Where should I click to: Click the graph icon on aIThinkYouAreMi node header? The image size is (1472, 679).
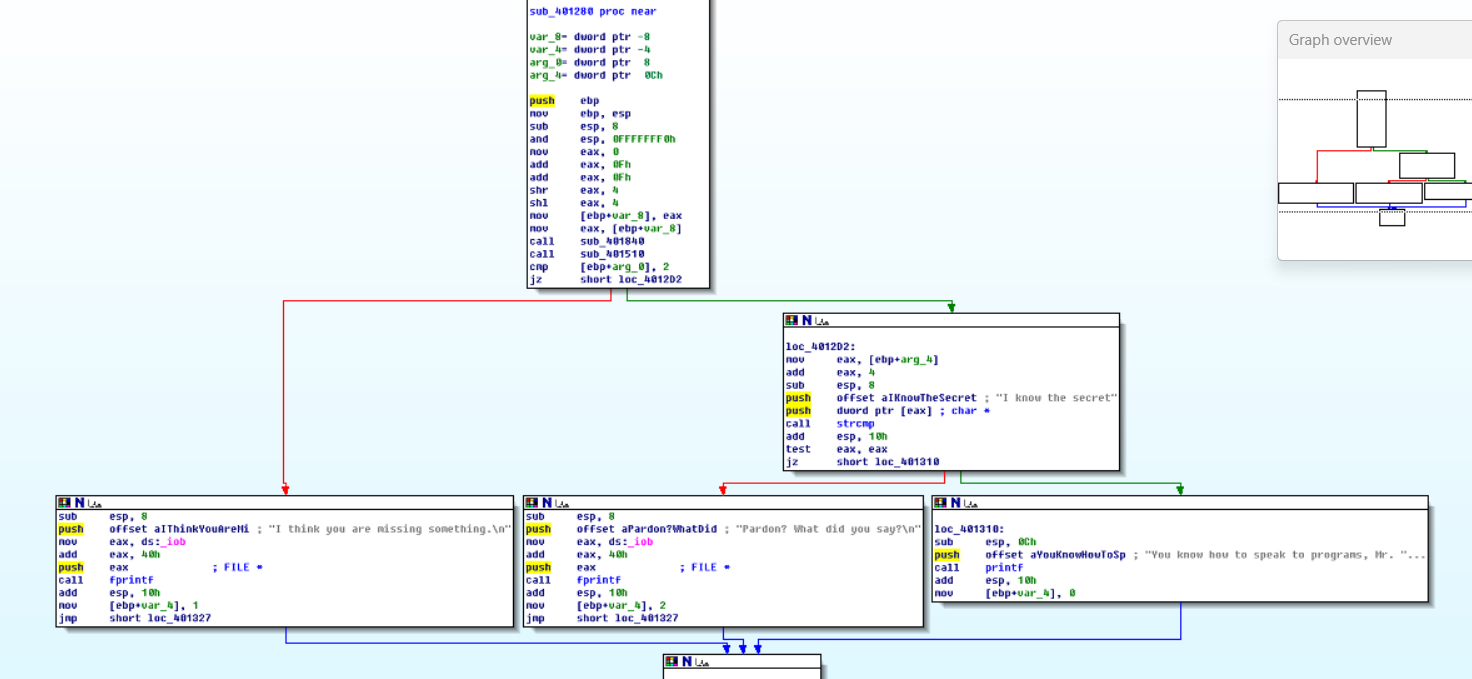[x=94, y=503]
